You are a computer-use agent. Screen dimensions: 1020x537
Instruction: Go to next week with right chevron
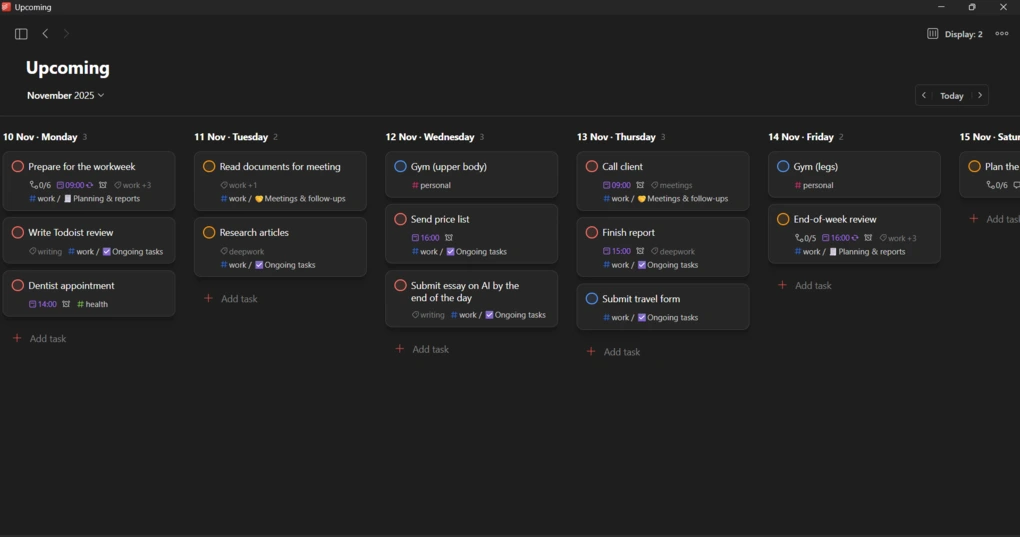click(x=980, y=96)
